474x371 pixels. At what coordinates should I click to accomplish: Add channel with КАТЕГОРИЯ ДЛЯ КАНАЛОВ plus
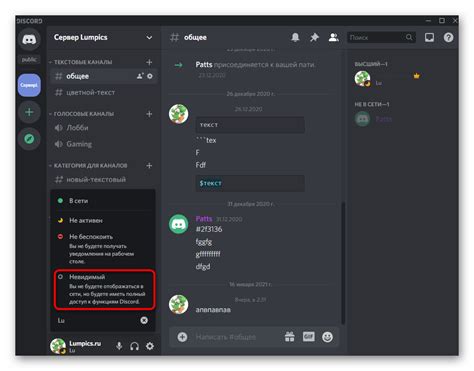(x=149, y=166)
